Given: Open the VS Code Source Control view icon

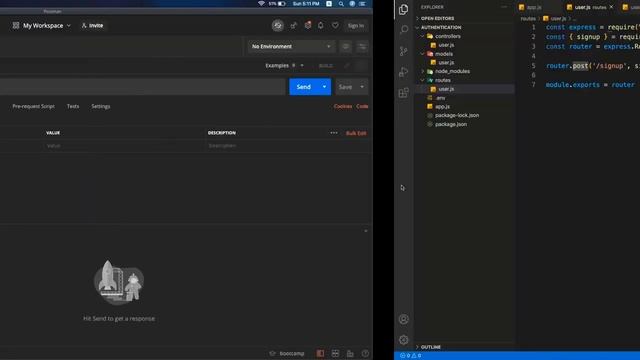Looking at the screenshot, I should 404,51.
